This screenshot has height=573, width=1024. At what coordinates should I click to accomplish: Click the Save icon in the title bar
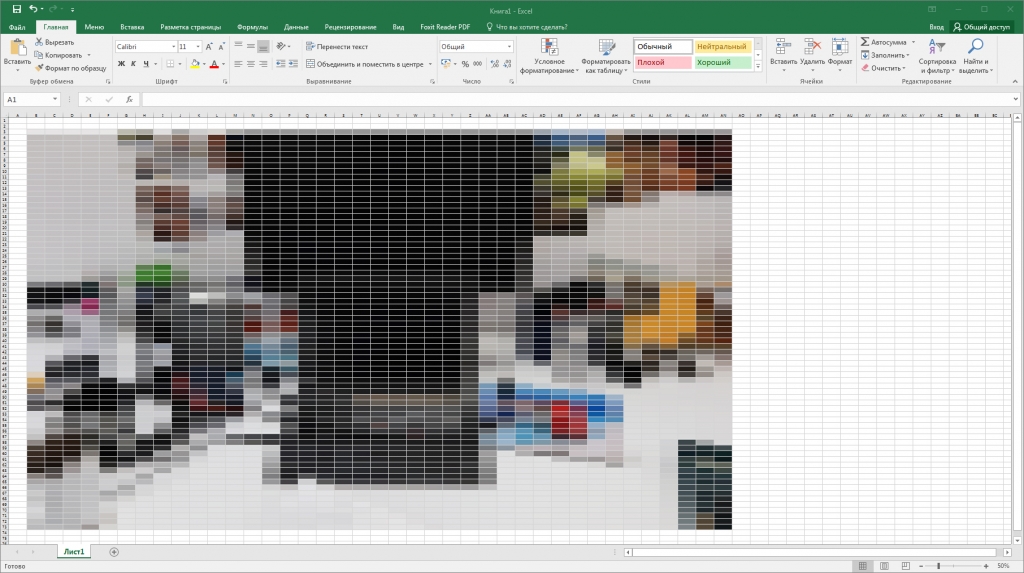(x=17, y=9)
